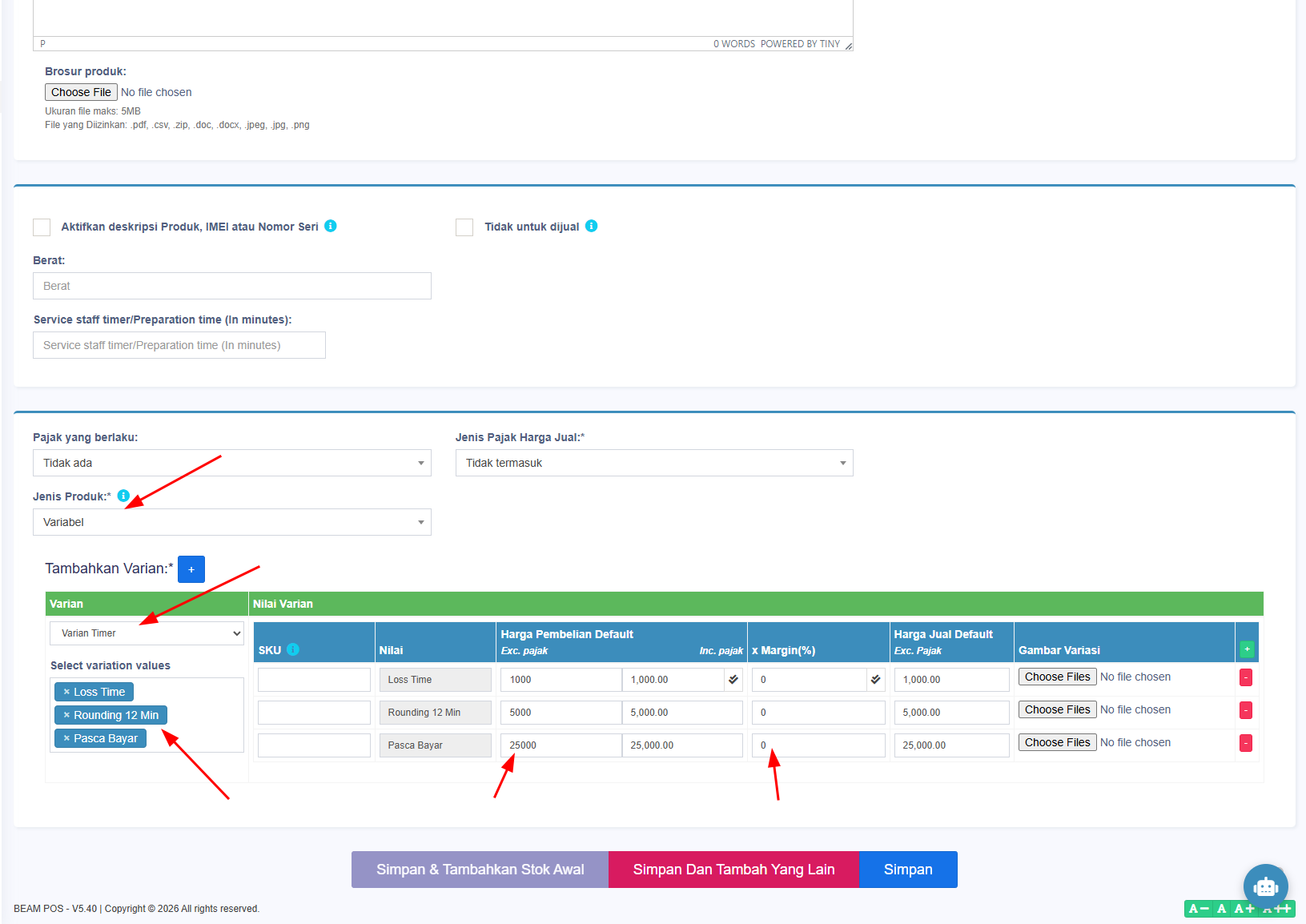The height and width of the screenshot is (924, 1306).
Task: Show info for Aktifkan deskripsi Produk
Action: (x=331, y=226)
